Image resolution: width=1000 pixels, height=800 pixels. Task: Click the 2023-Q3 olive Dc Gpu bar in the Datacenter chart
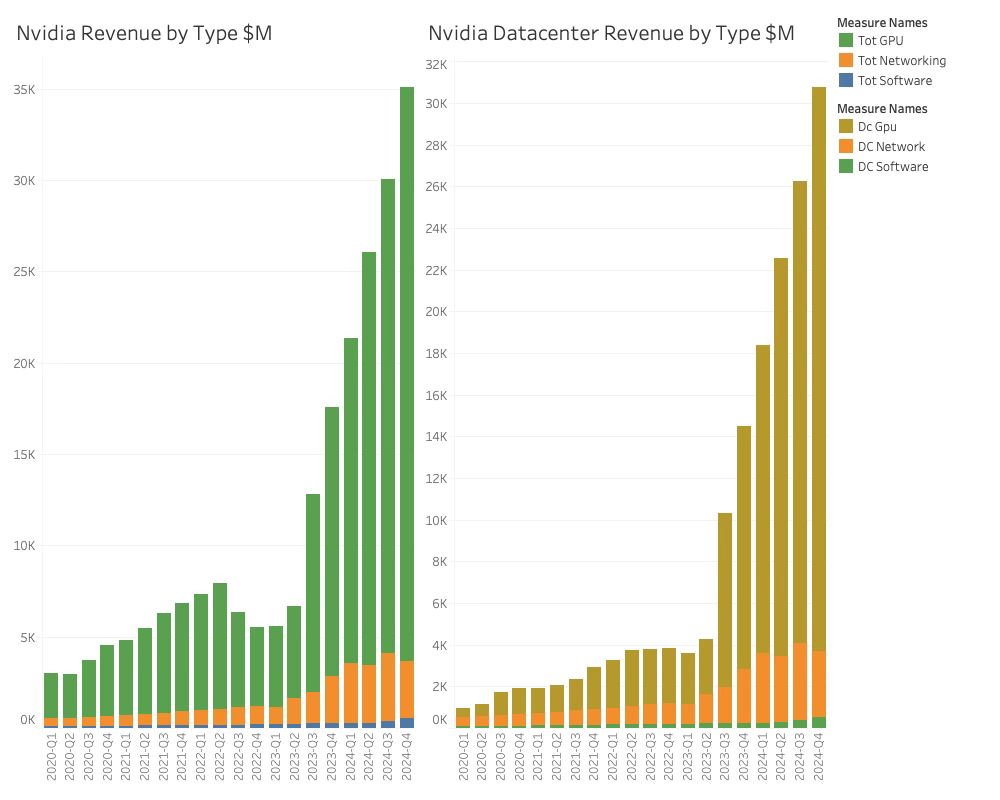pyautogui.click(x=725, y=600)
